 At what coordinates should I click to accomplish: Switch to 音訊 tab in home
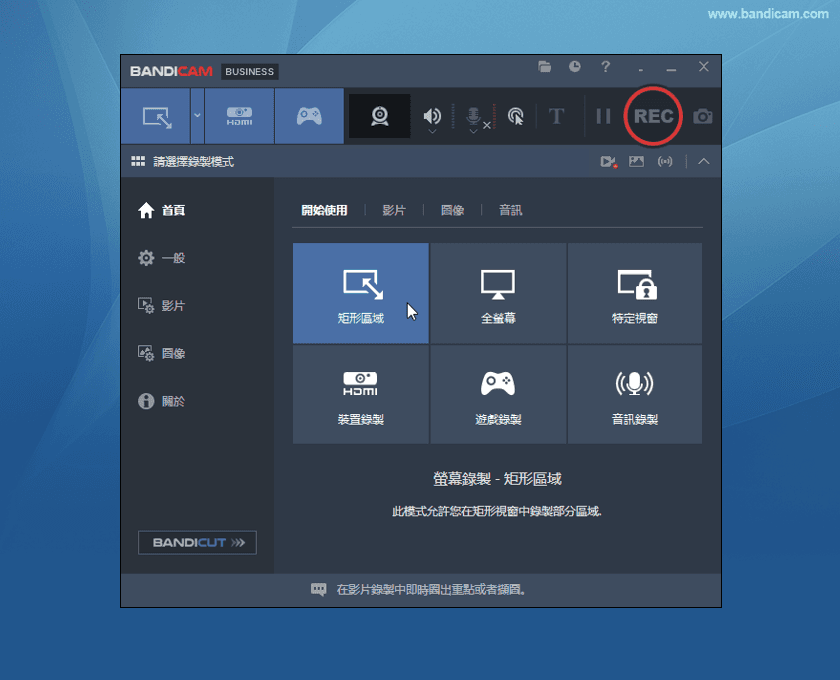click(x=510, y=210)
